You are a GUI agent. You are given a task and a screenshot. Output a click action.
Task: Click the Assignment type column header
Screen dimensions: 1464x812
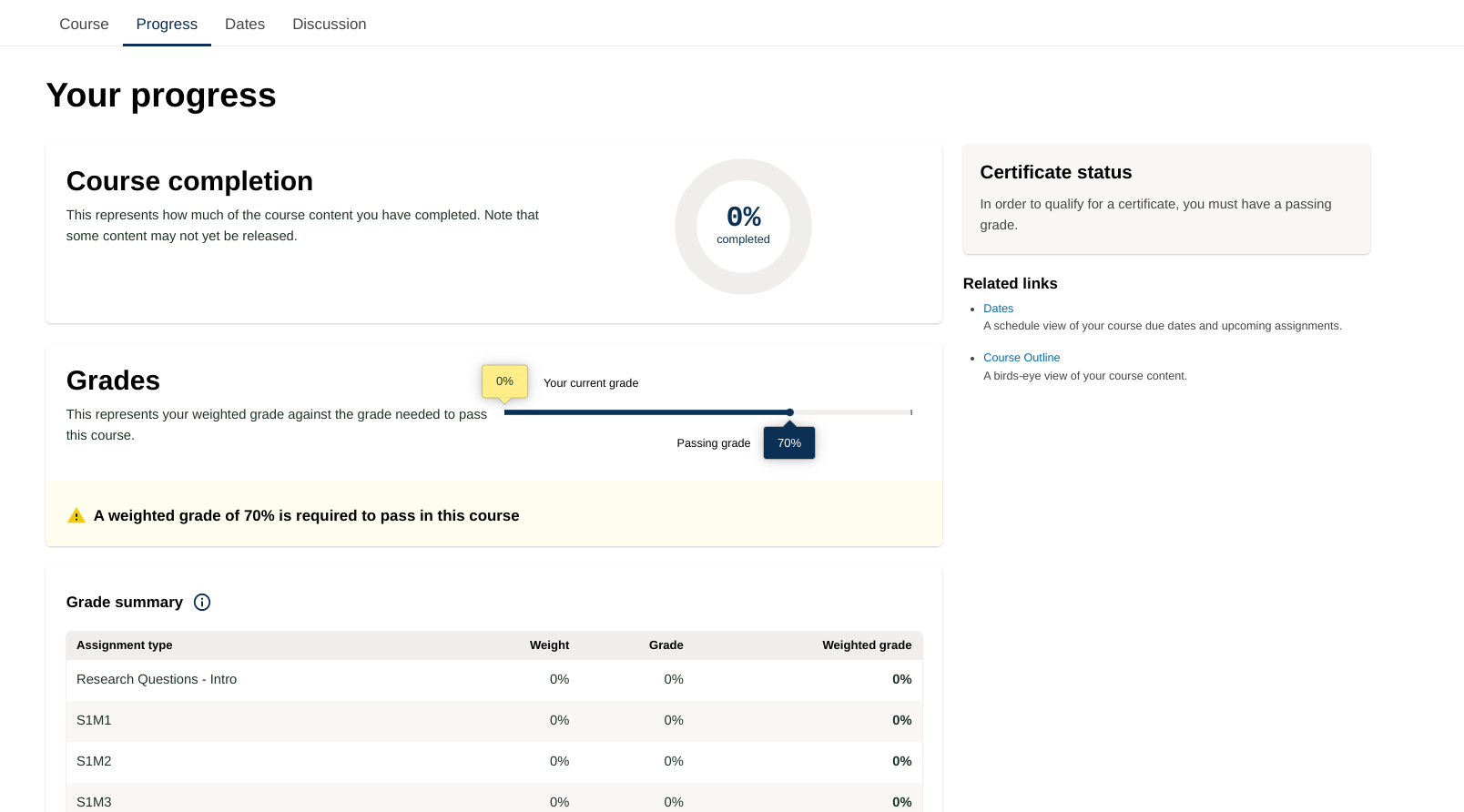125,645
